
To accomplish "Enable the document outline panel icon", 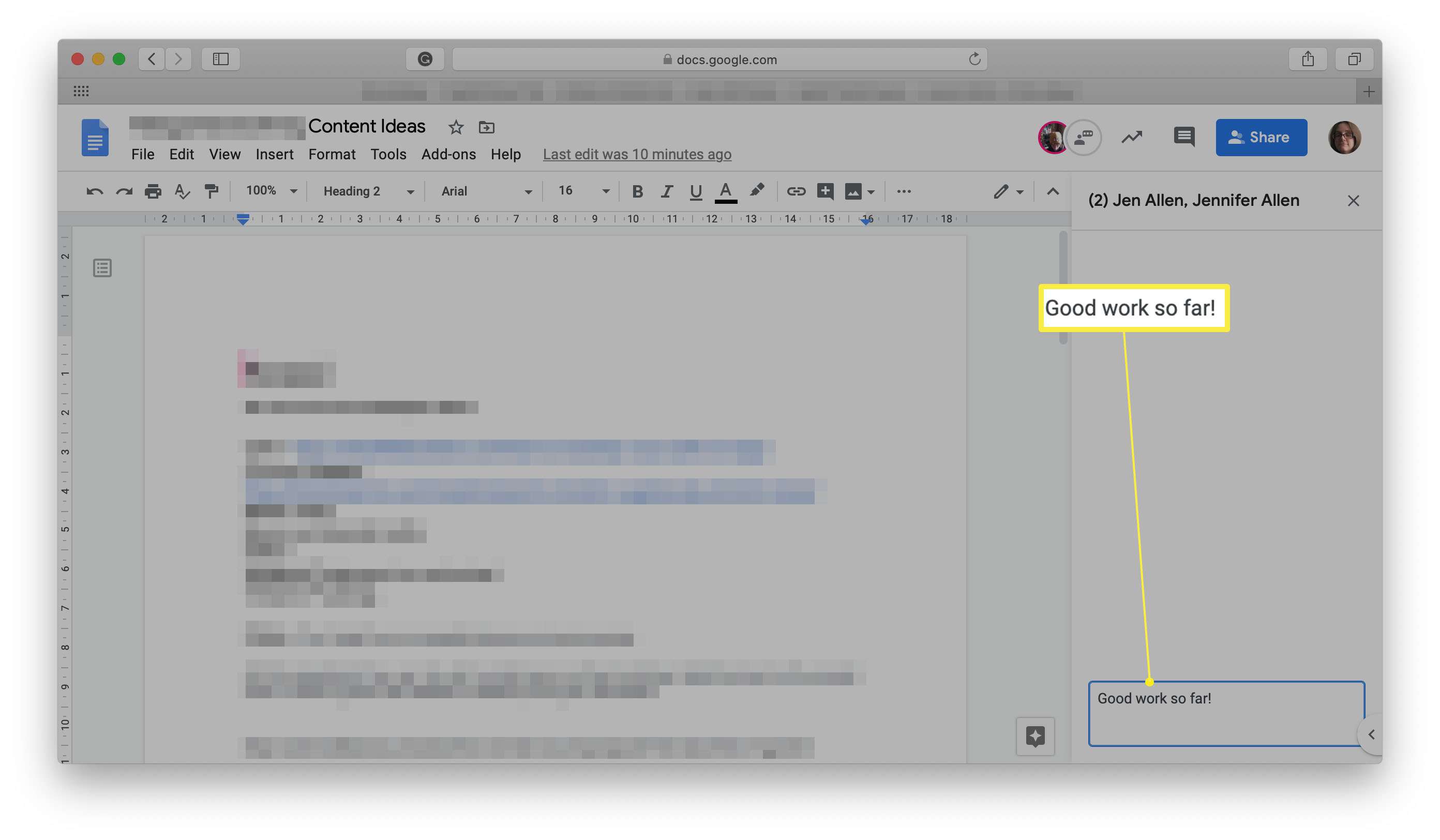I will click(x=103, y=268).
